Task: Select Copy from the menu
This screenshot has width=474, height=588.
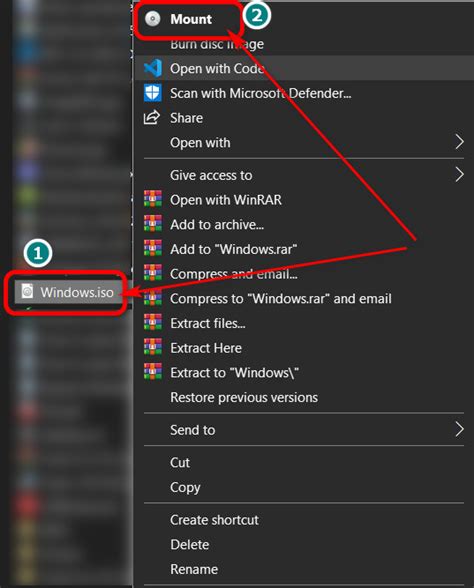Action: [x=185, y=488]
